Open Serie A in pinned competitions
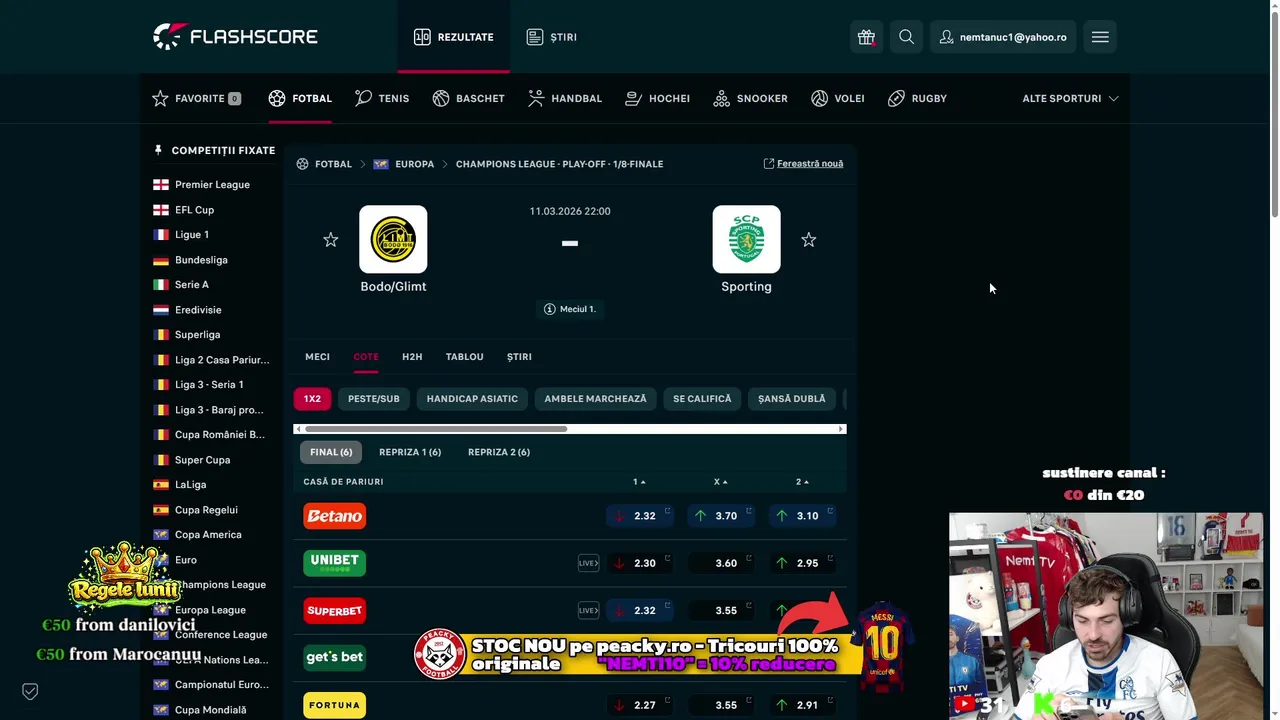 coord(192,285)
